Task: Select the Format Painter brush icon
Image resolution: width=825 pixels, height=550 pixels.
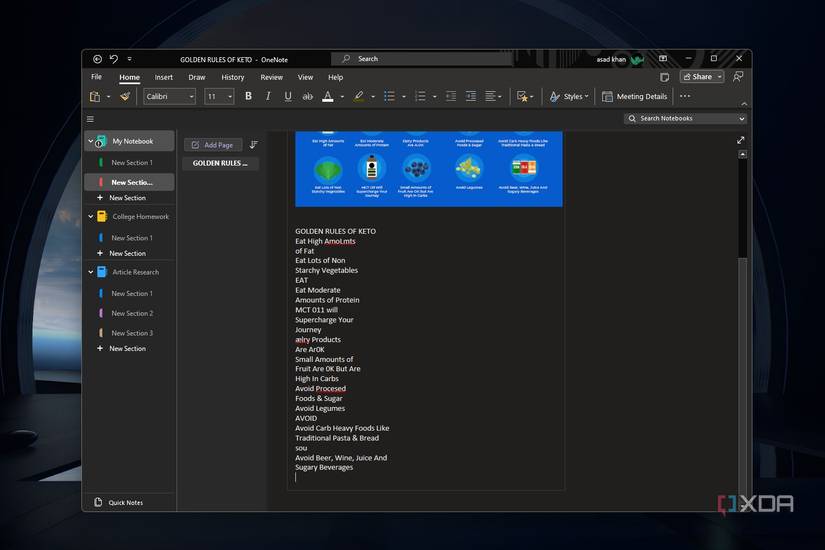Action: 125,96
